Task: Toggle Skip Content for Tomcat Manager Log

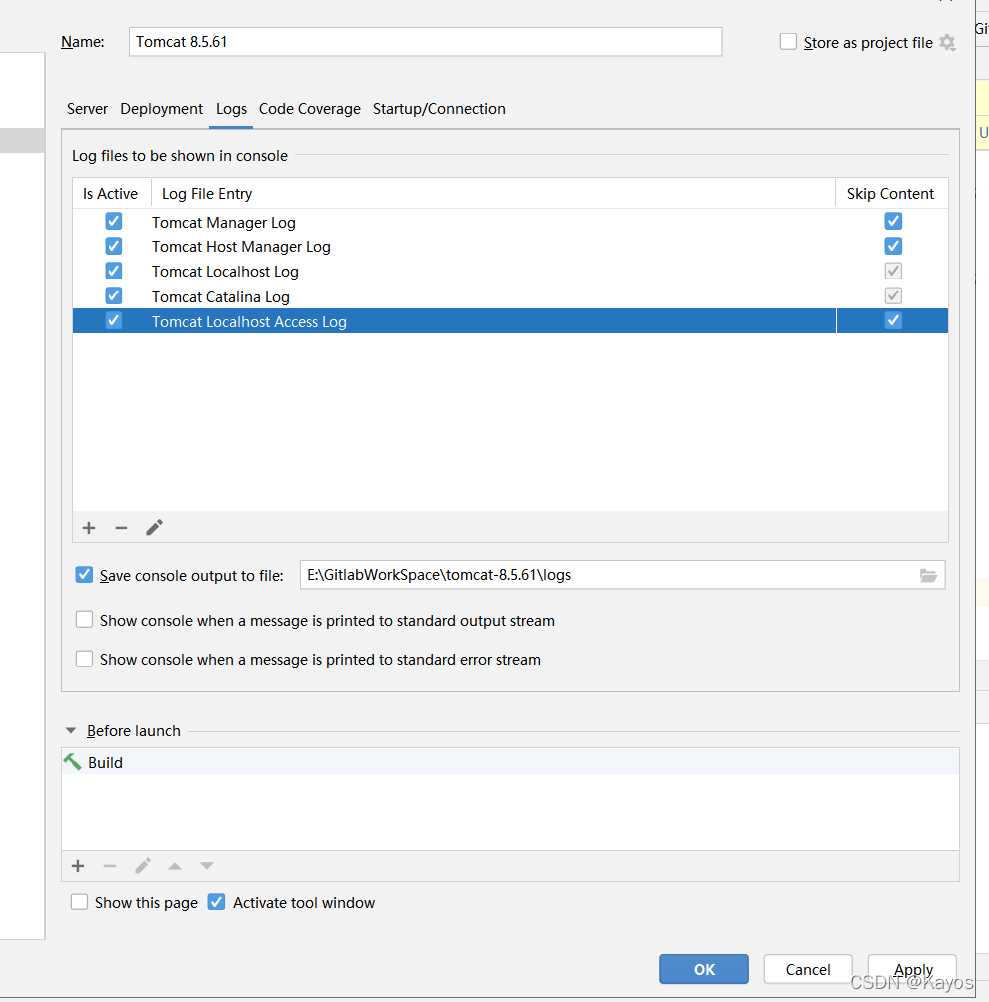Action: 892,221
